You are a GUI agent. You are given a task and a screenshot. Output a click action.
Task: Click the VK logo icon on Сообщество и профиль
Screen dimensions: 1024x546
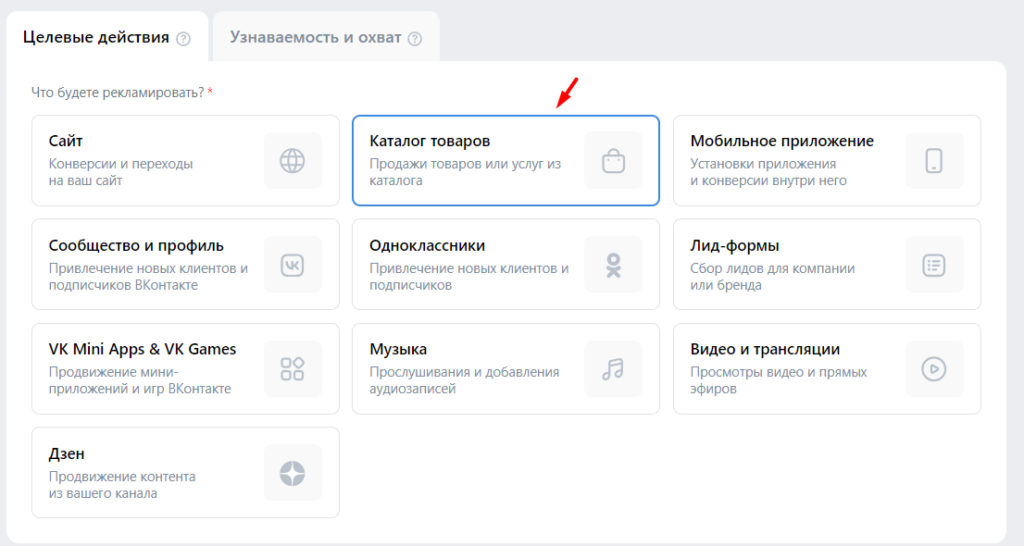pyautogui.click(x=293, y=265)
